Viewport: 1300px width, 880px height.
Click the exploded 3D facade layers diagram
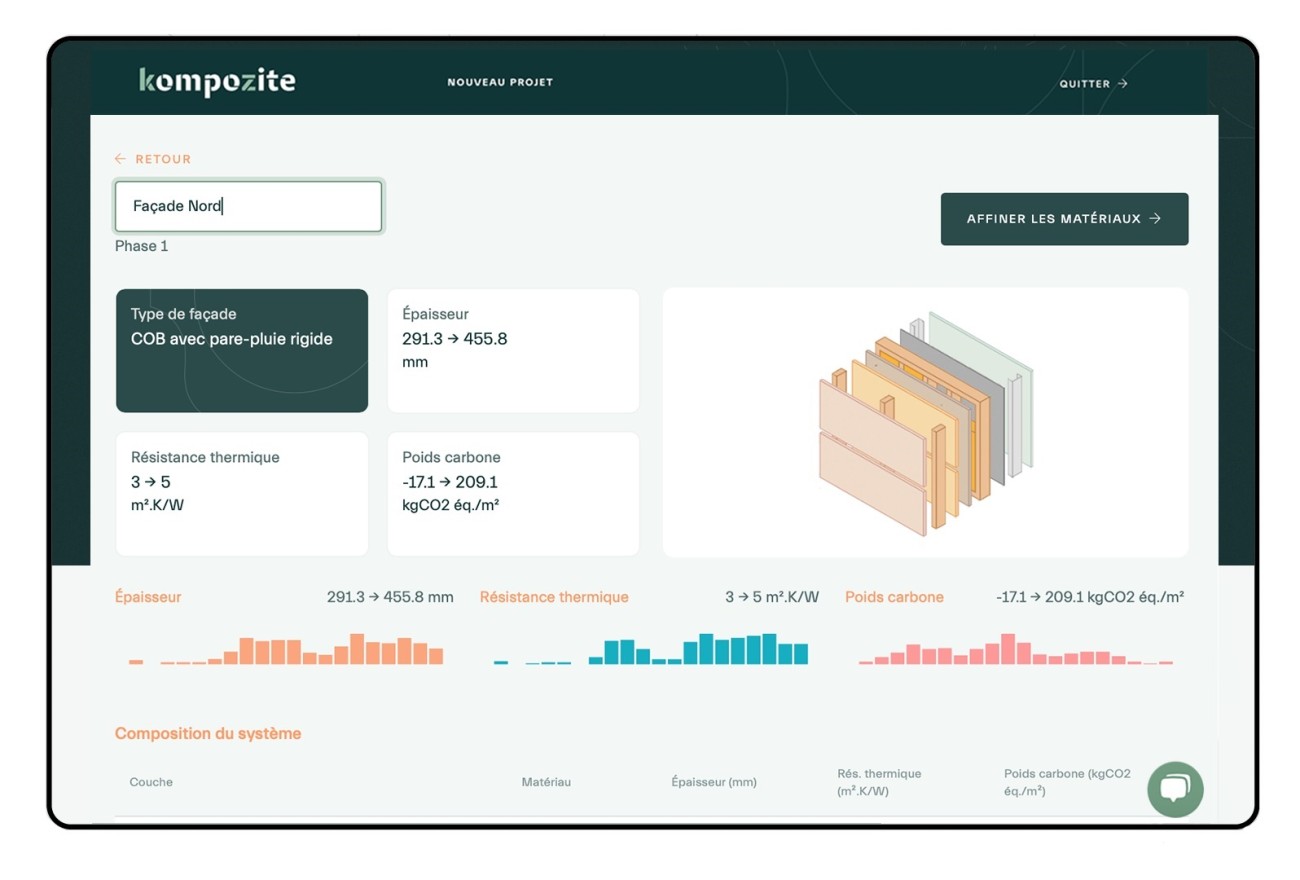925,420
